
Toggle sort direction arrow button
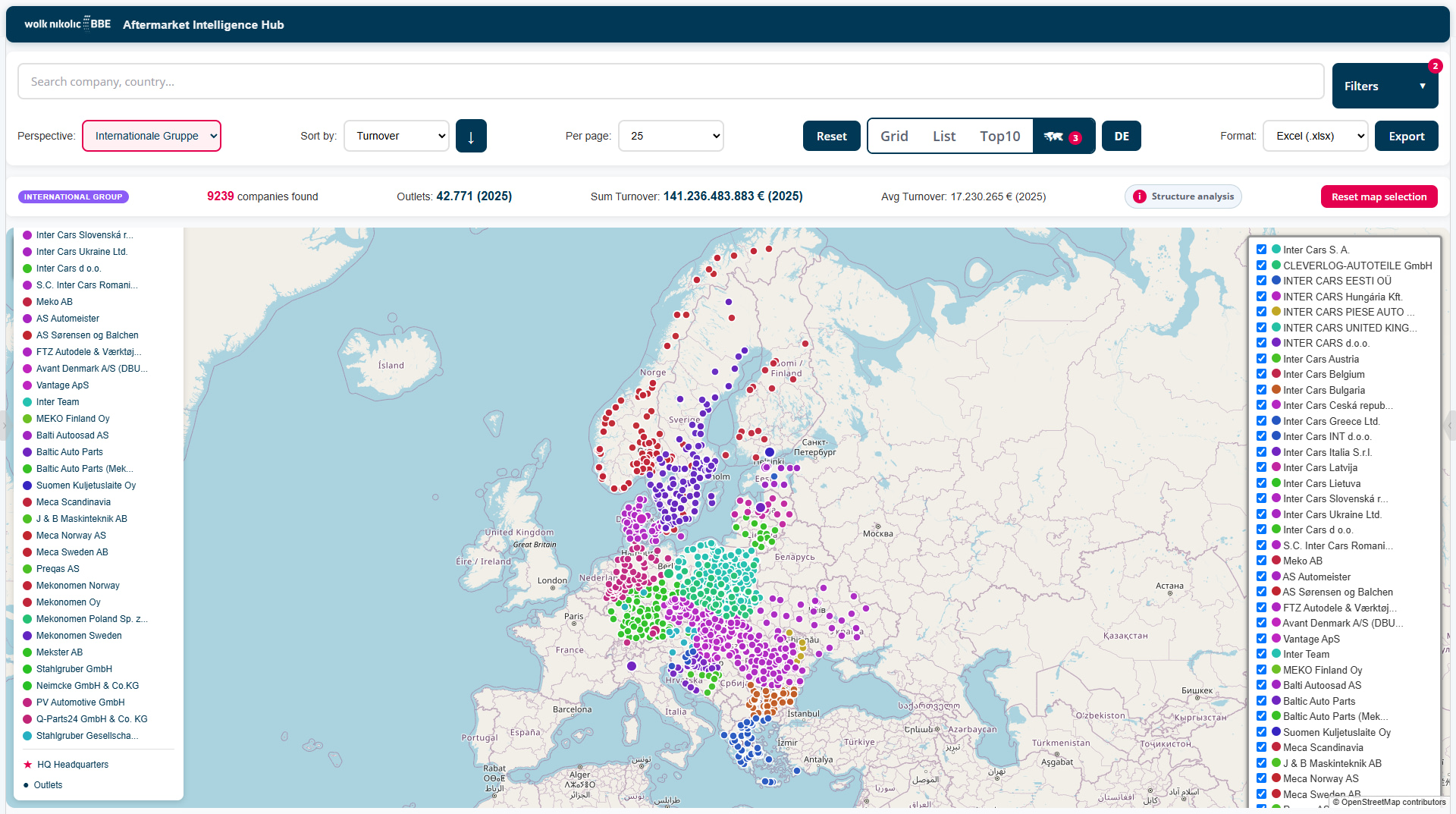pos(471,137)
